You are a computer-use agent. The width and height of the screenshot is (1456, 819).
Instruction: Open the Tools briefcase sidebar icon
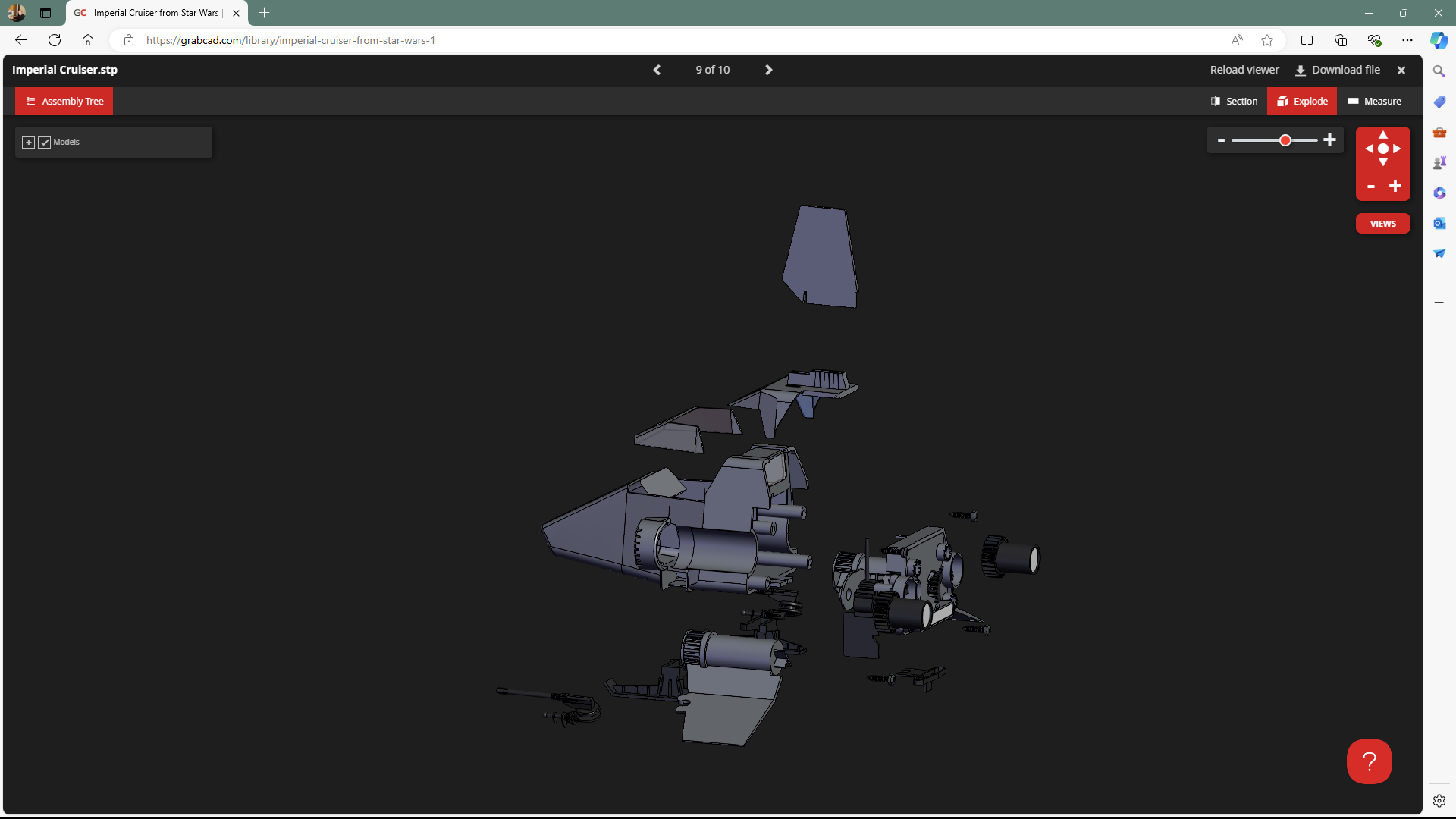(1439, 133)
